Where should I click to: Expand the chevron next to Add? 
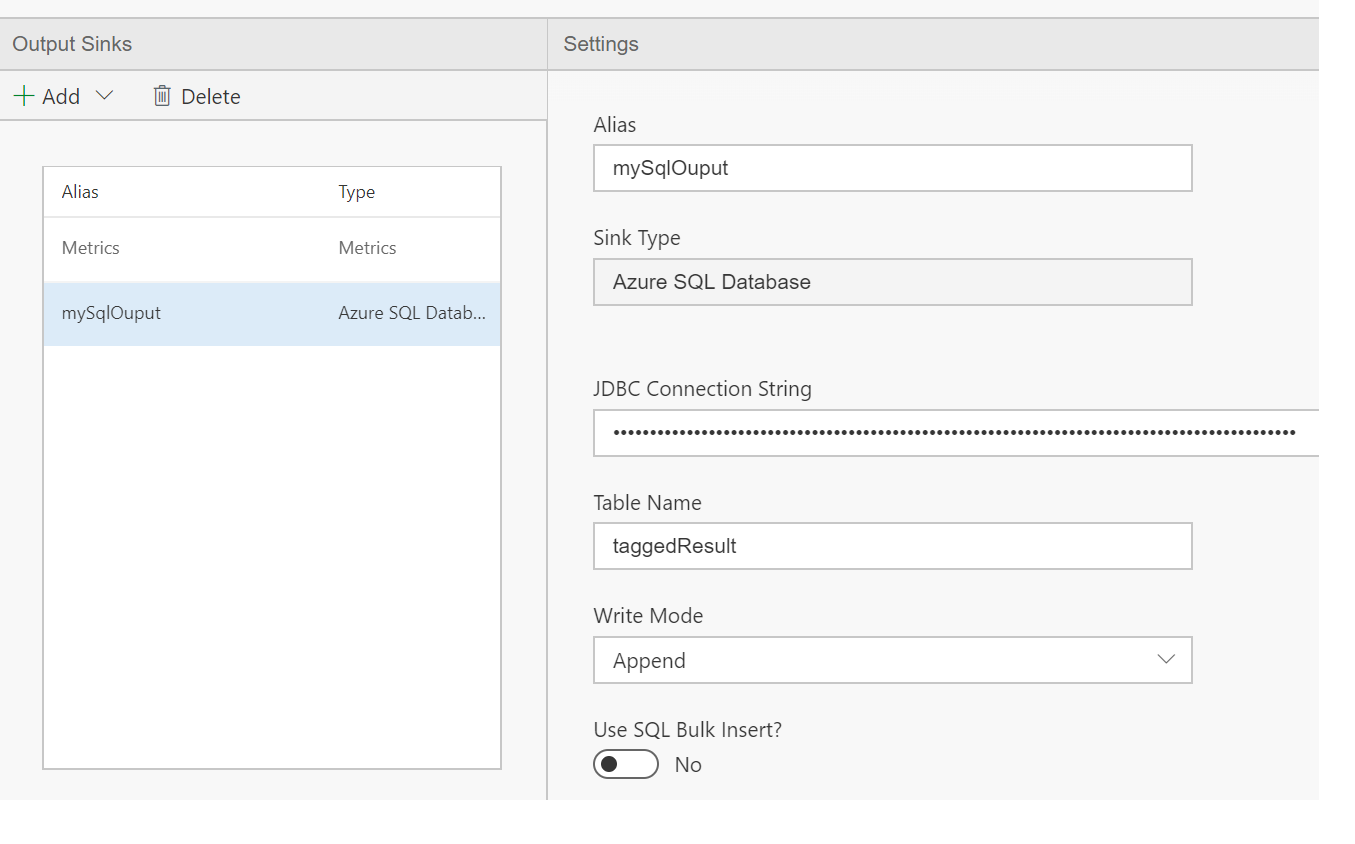104,96
